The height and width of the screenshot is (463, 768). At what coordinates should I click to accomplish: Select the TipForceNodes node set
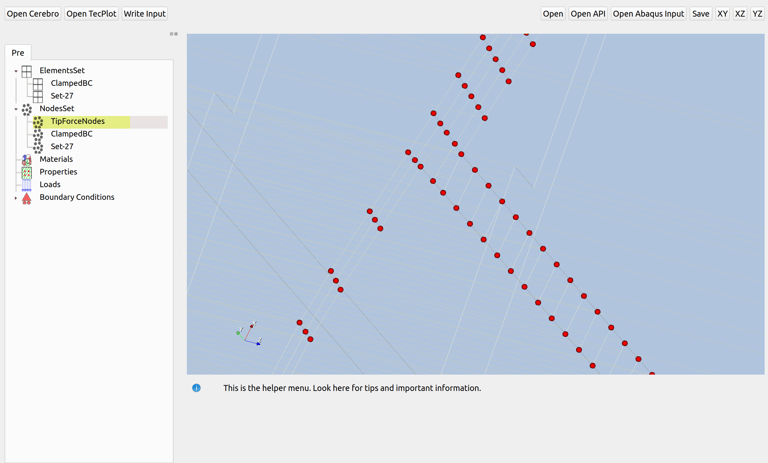point(78,122)
